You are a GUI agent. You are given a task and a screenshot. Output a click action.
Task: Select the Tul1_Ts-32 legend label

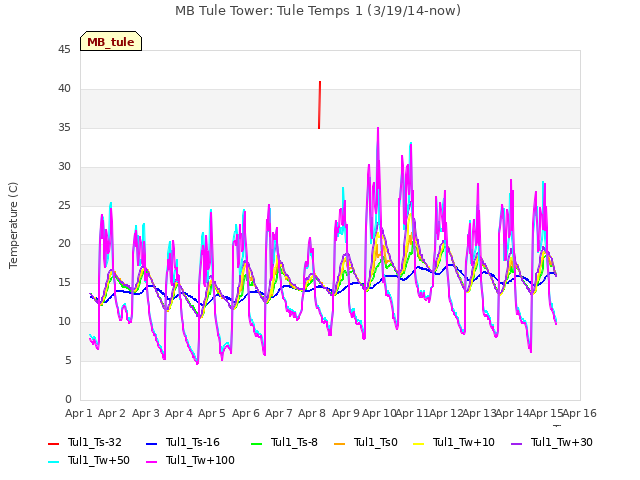point(95,442)
